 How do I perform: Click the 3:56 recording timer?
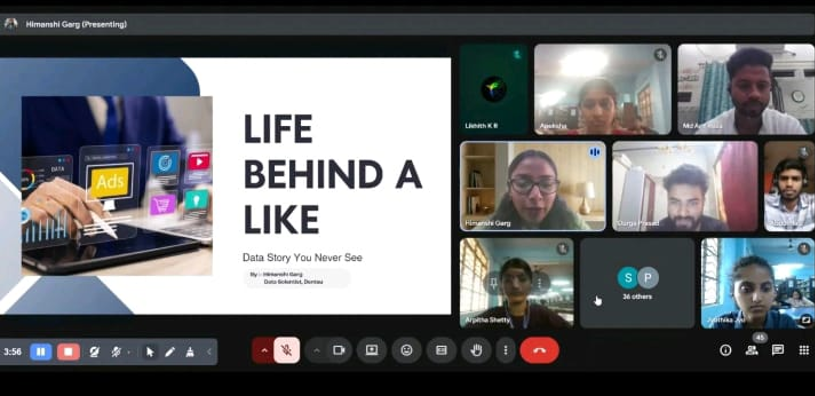[12, 352]
